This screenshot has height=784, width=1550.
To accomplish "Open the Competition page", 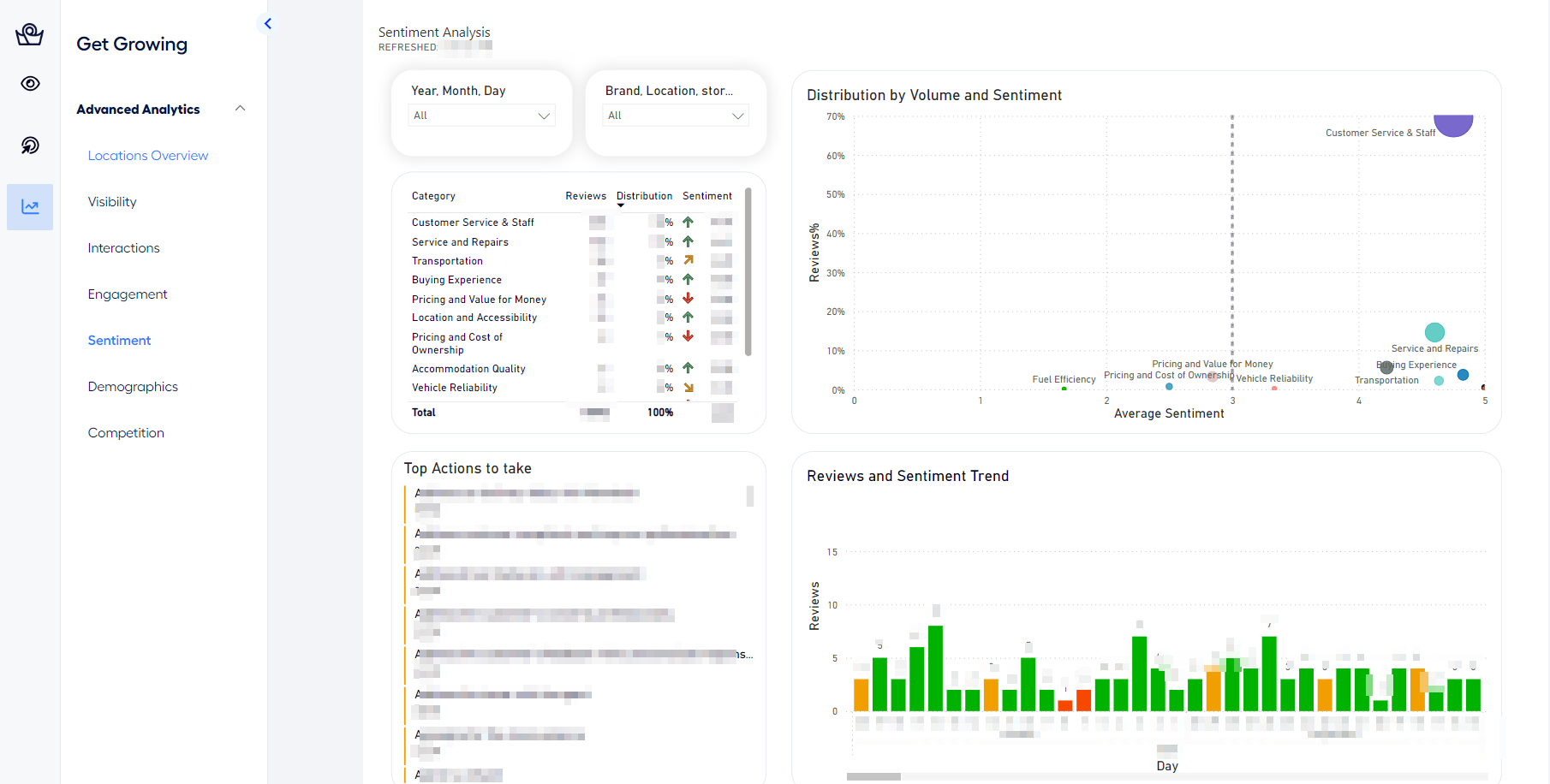I will 126,433.
